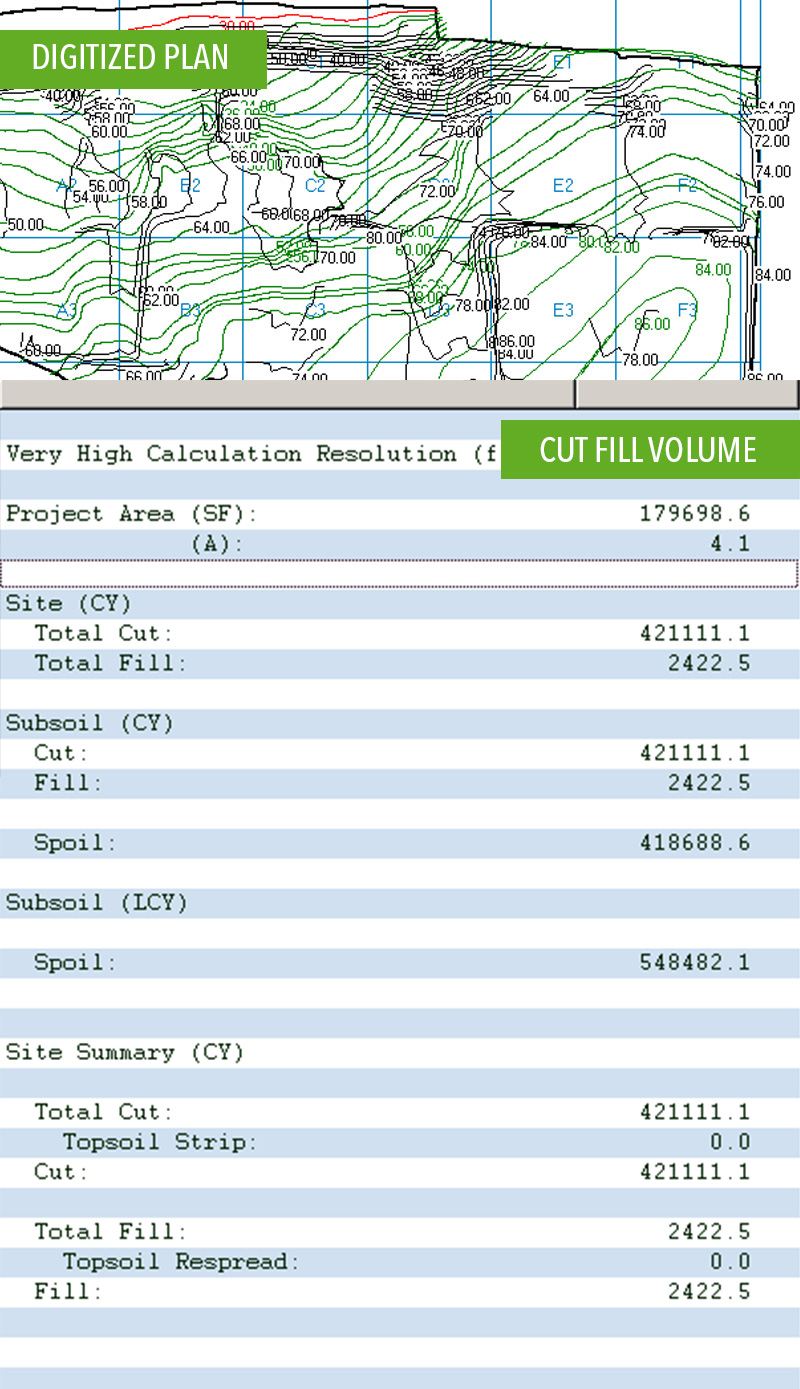
Task: Select grid cell label F3 on plan
Action: 687,310
